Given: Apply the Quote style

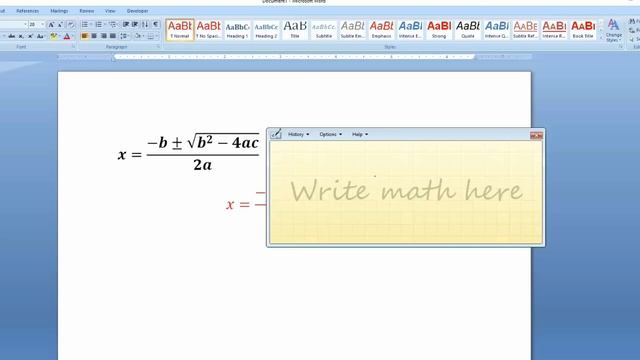Looking at the screenshot, I should [x=468, y=30].
